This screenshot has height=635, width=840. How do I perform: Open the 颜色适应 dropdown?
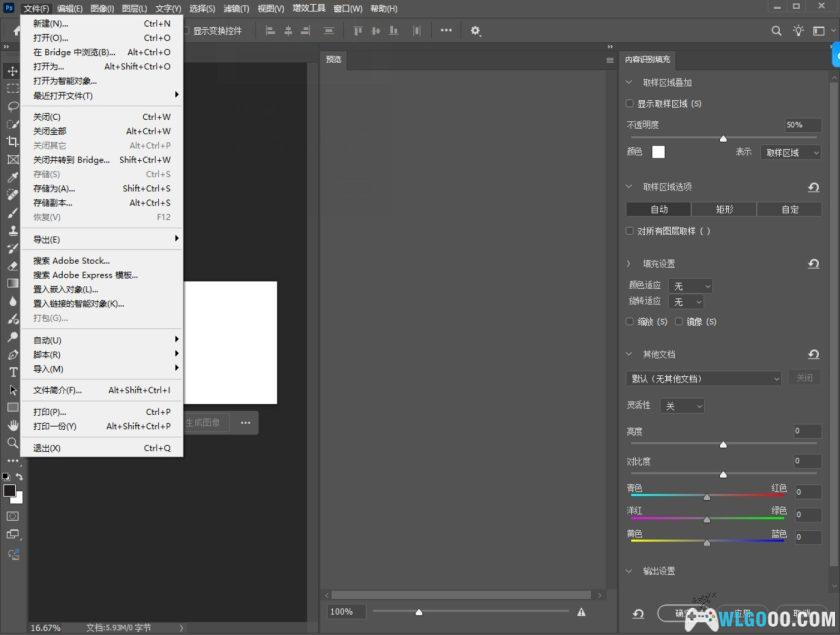click(690, 286)
